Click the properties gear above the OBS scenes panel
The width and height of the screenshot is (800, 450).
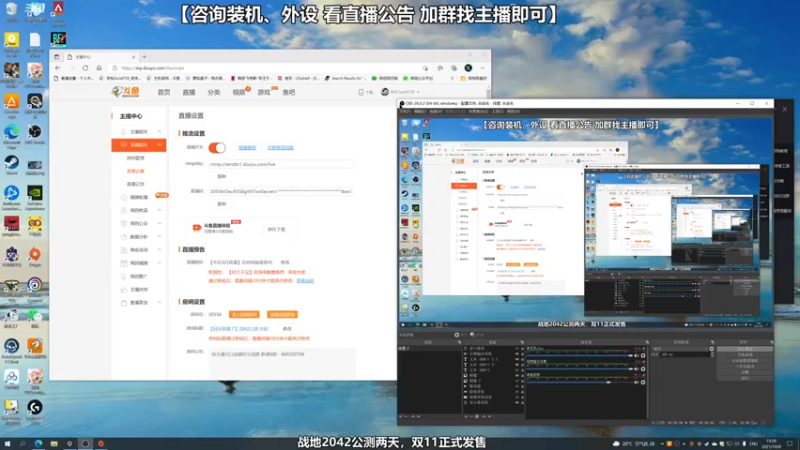457,335
